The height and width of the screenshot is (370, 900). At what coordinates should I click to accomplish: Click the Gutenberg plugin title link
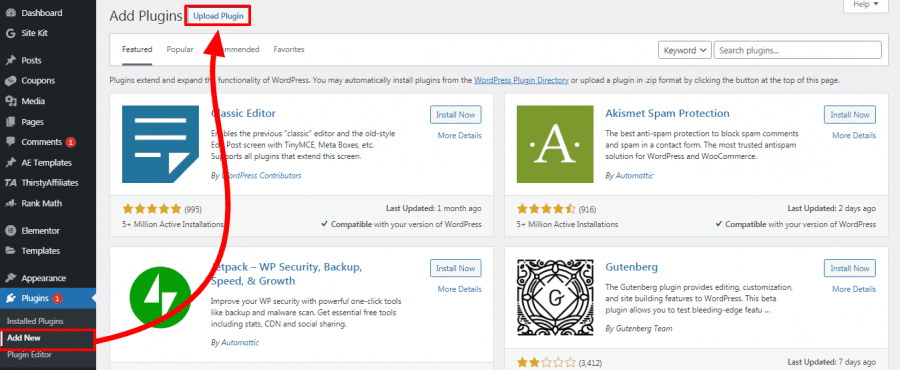(x=631, y=267)
